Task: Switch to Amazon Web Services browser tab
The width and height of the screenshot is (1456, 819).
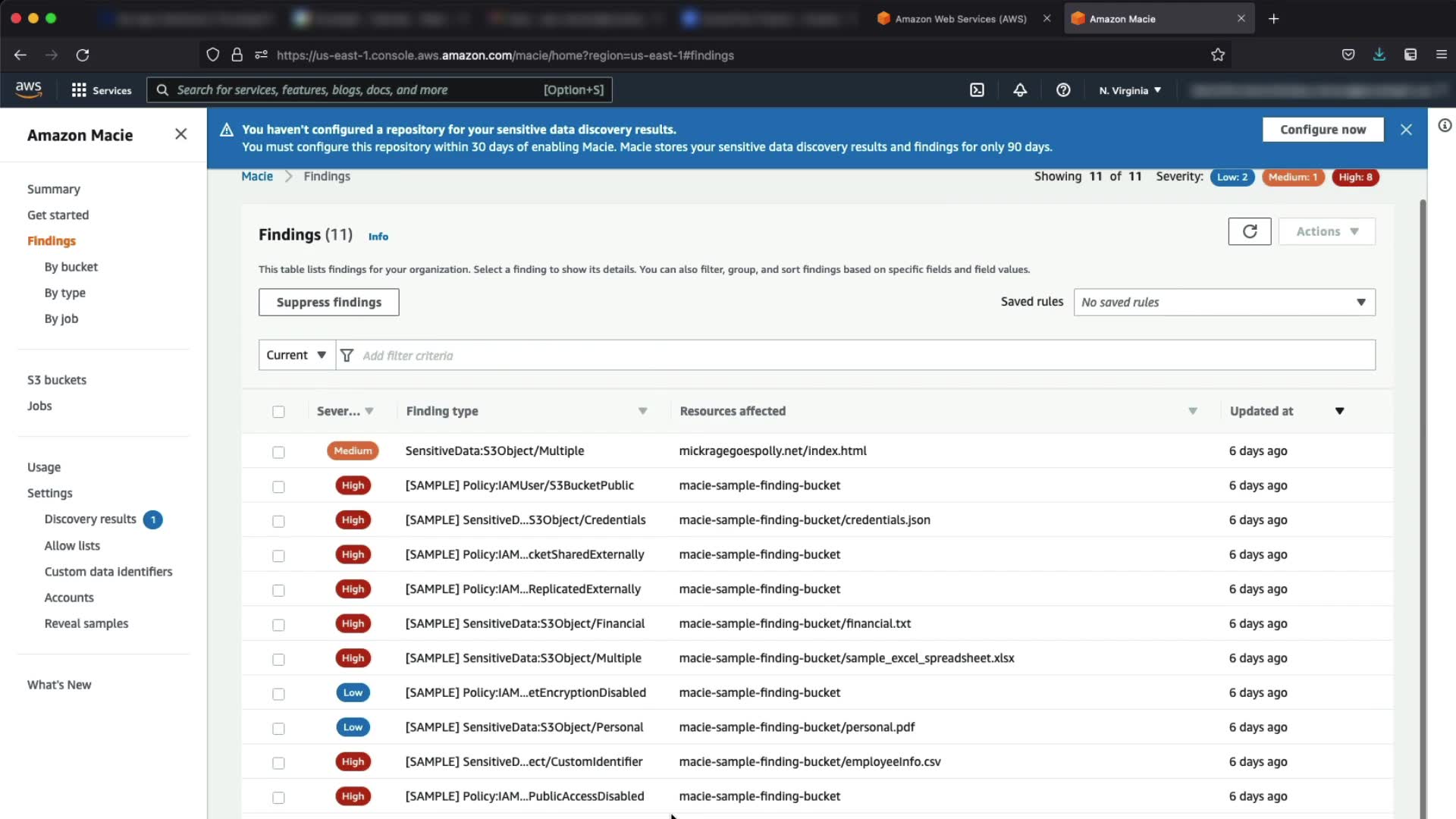Action: [960, 19]
